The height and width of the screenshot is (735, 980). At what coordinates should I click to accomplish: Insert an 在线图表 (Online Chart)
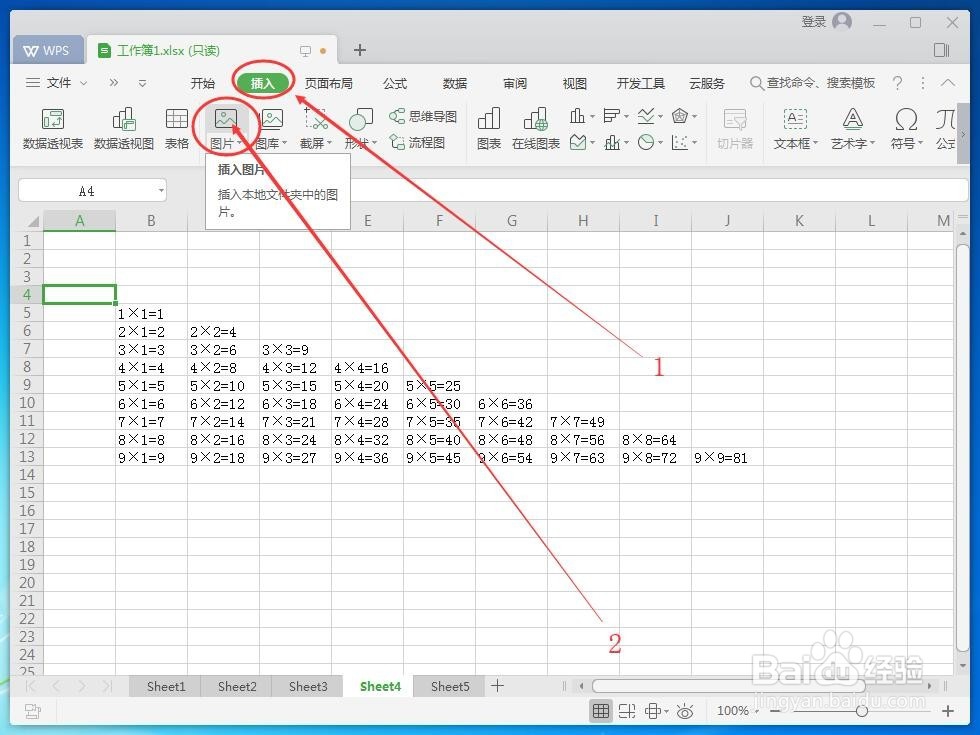pyautogui.click(x=536, y=128)
